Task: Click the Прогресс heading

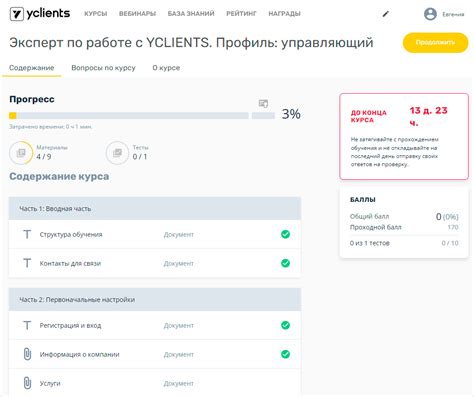Action: click(x=32, y=99)
